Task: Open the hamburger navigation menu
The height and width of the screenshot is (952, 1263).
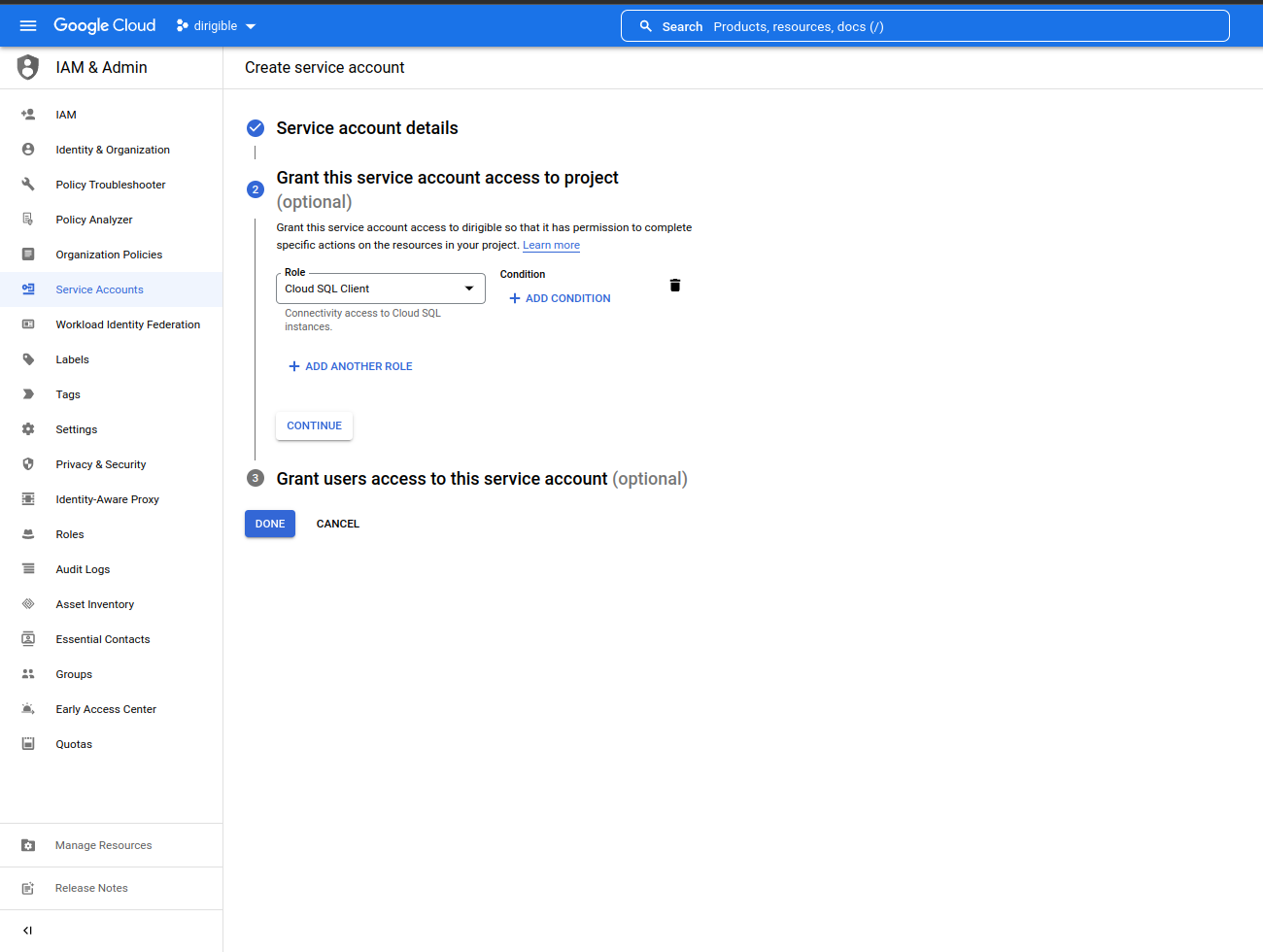Action: 28,26
